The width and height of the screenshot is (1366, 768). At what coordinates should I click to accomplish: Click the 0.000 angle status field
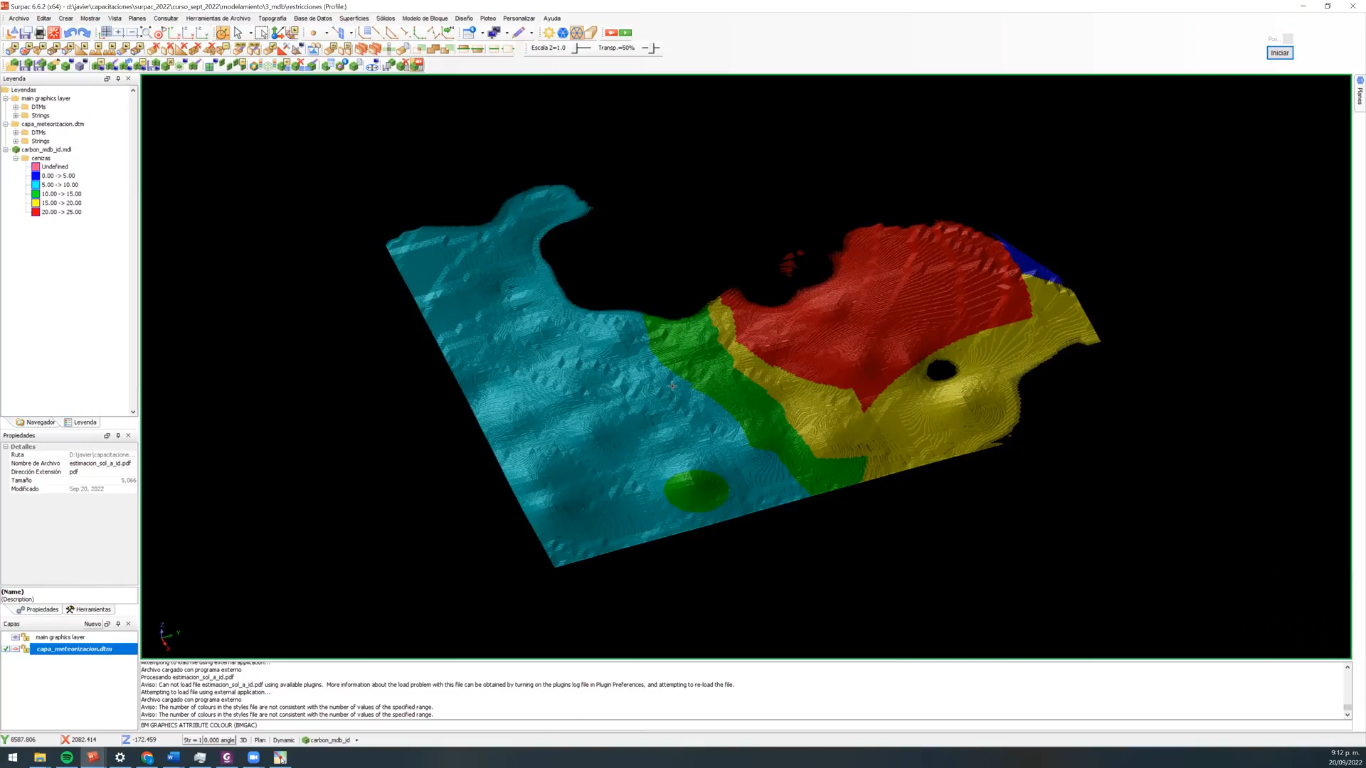click(x=219, y=740)
